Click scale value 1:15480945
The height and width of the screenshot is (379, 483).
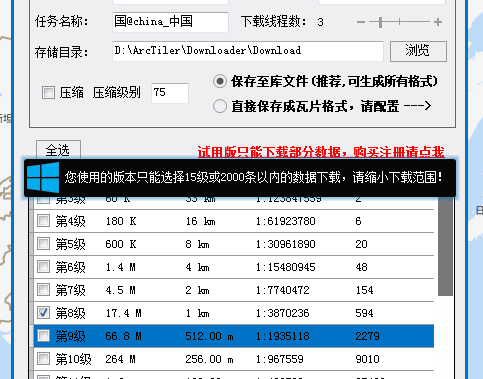[x=286, y=267]
